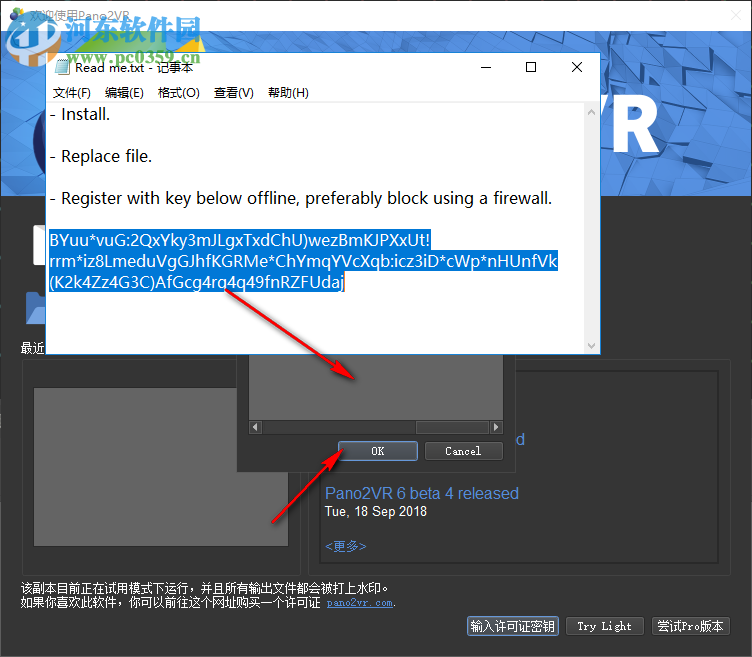Screen dimensions: 752x657
Task: Maximize the Read me.txt Notepad window
Action: pos(531,67)
